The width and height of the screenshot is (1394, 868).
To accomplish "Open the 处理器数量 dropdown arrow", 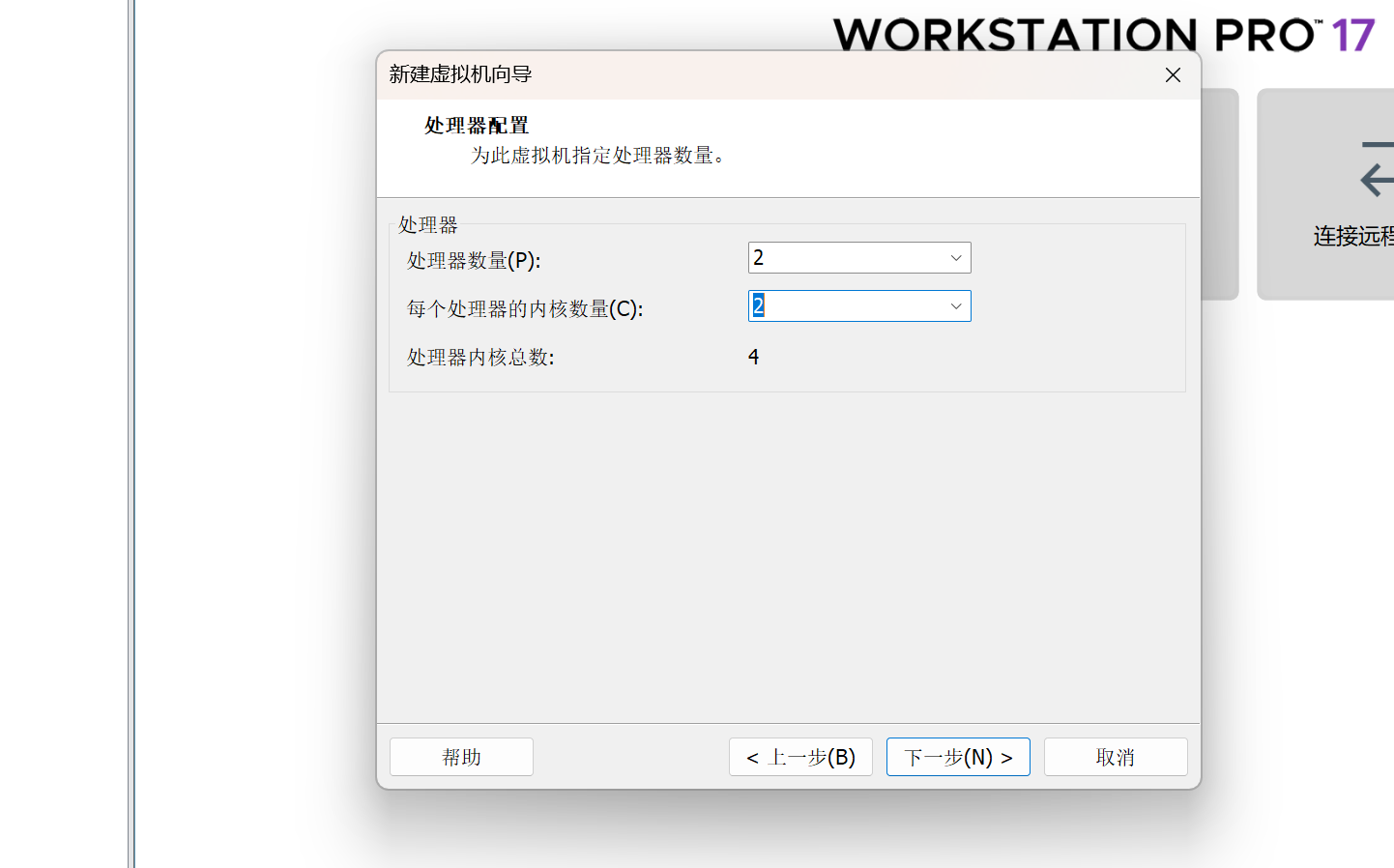I will click(955, 258).
